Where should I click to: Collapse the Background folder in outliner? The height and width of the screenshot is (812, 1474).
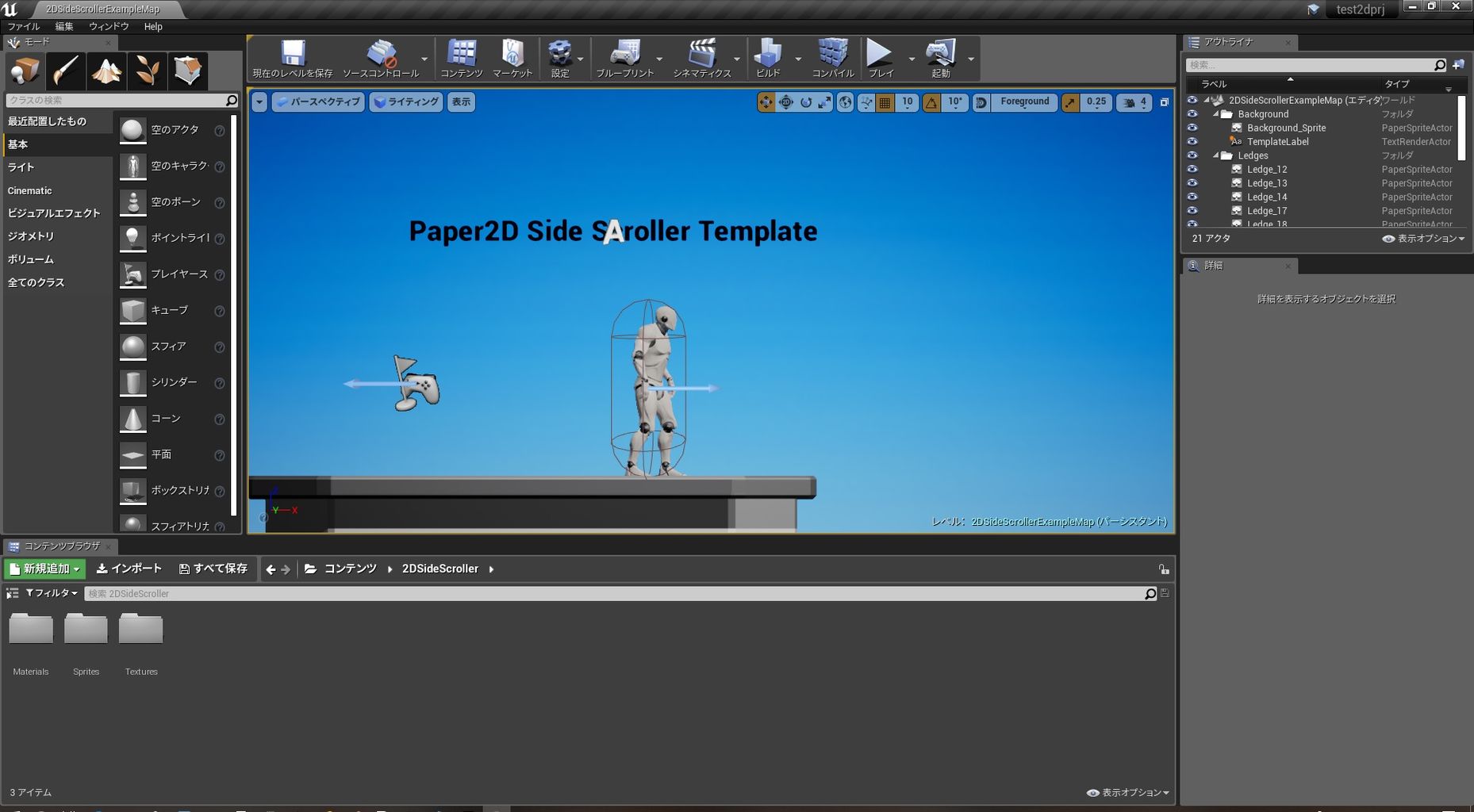[x=1216, y=114]
